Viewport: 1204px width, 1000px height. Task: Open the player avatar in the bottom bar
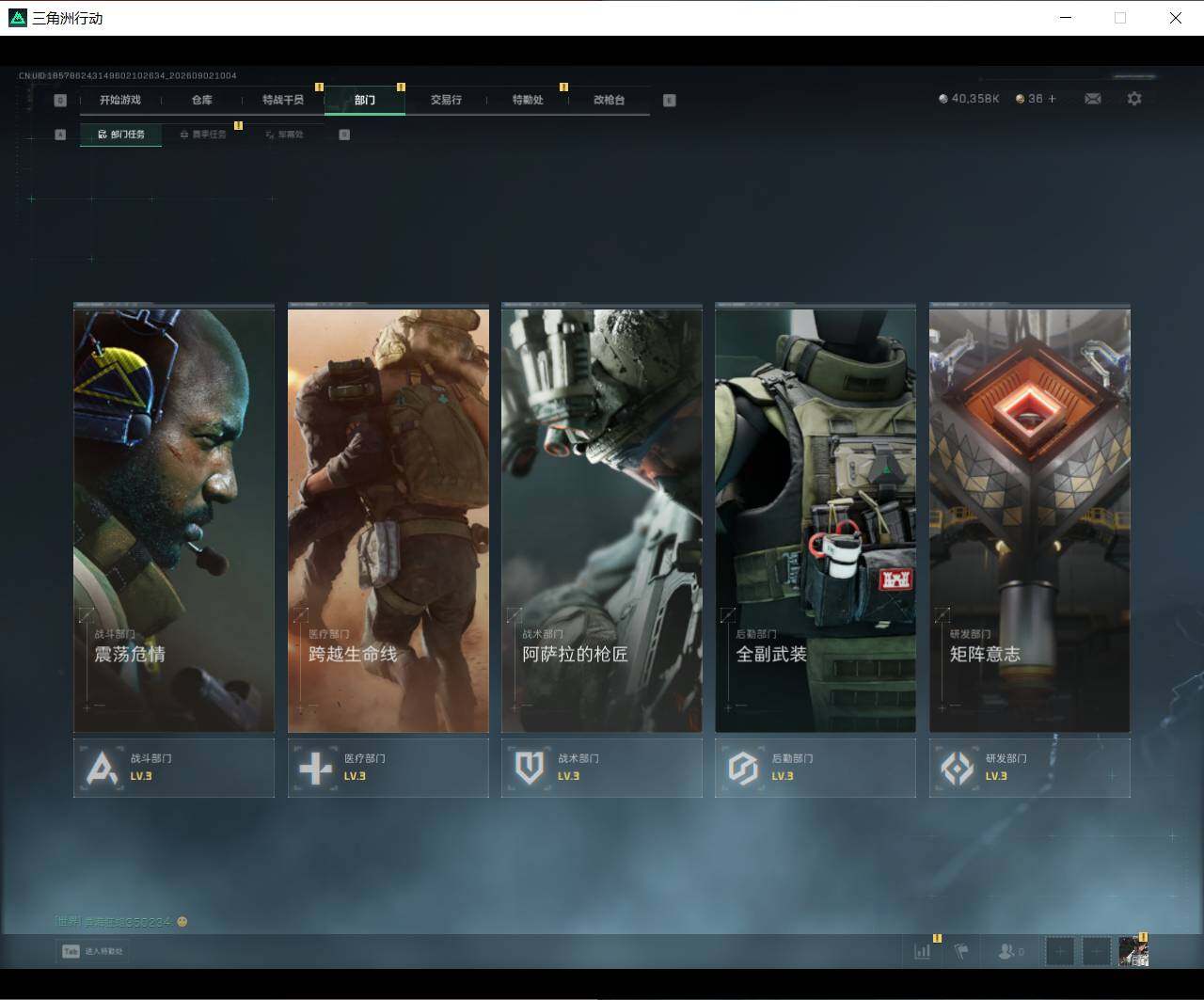coord(1133,952)
